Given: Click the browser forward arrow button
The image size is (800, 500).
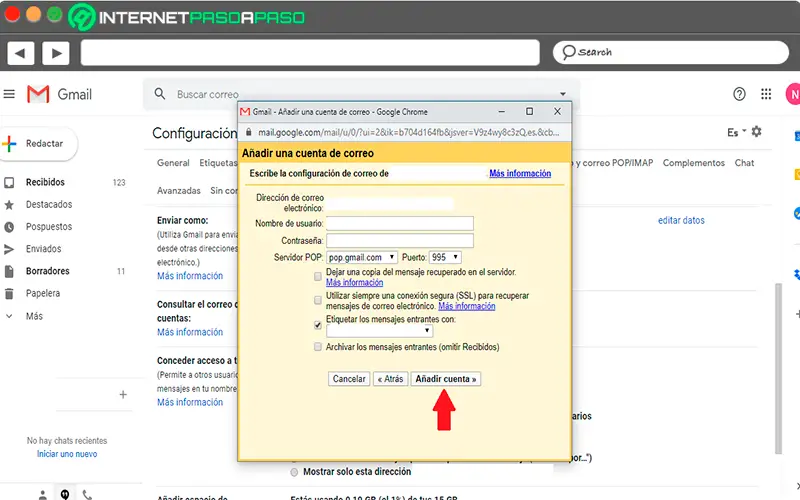Looking at the screenshot, I should (56, 53).
